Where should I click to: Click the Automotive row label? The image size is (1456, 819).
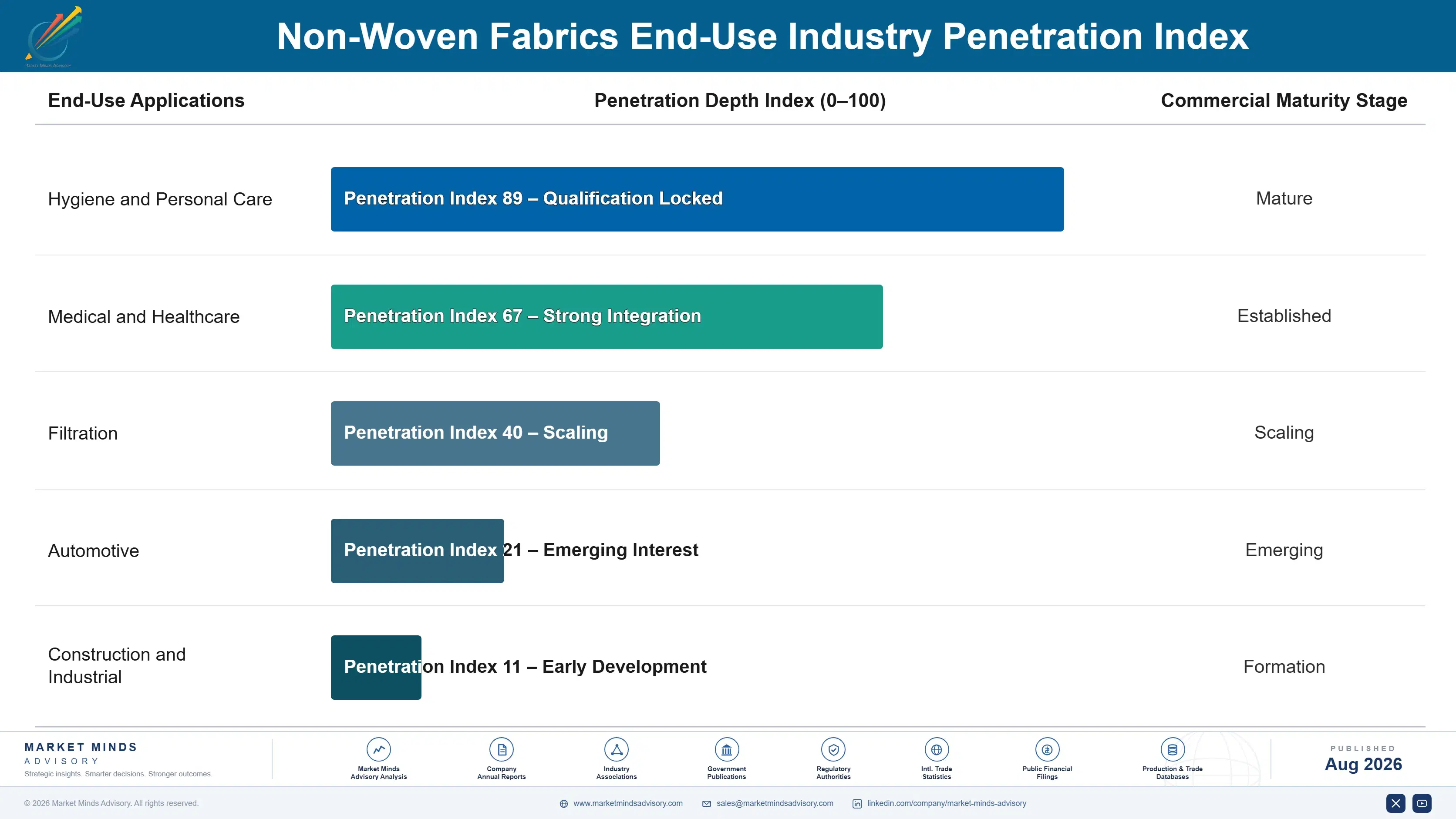point(93,550)
